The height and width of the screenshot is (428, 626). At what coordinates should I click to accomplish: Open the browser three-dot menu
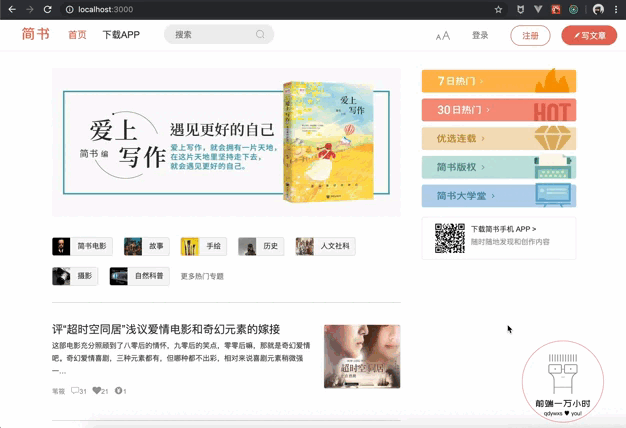pos(616,10)
